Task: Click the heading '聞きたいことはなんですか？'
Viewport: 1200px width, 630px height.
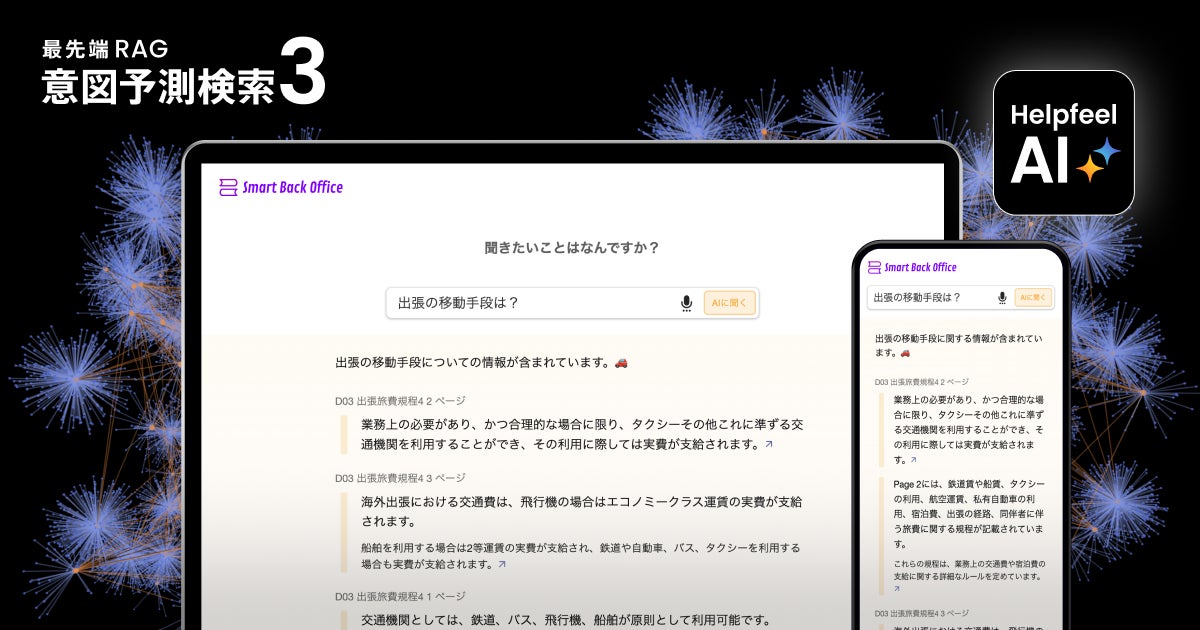Action: point(572,247)
